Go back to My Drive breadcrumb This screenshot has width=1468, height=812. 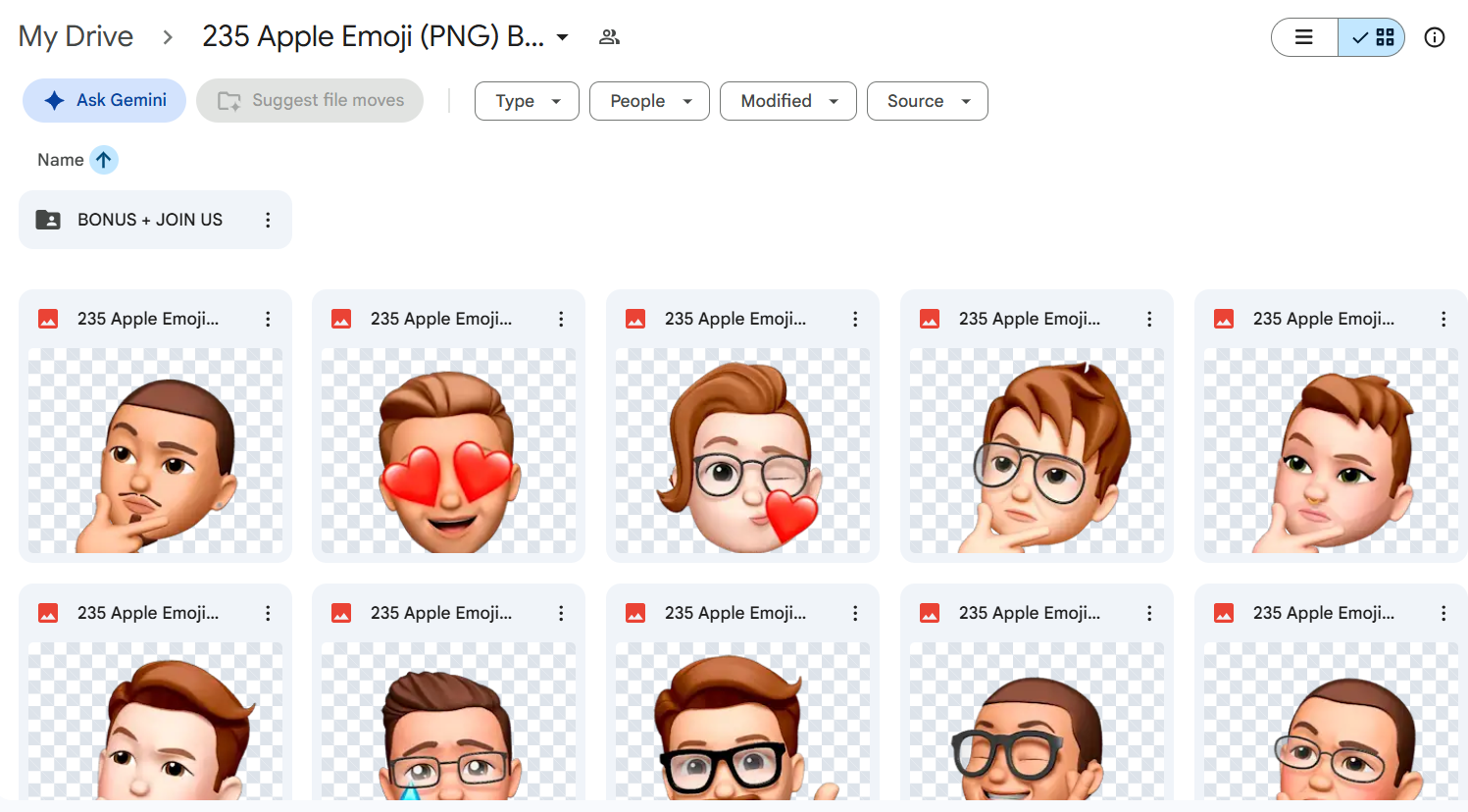click(76, 36)
